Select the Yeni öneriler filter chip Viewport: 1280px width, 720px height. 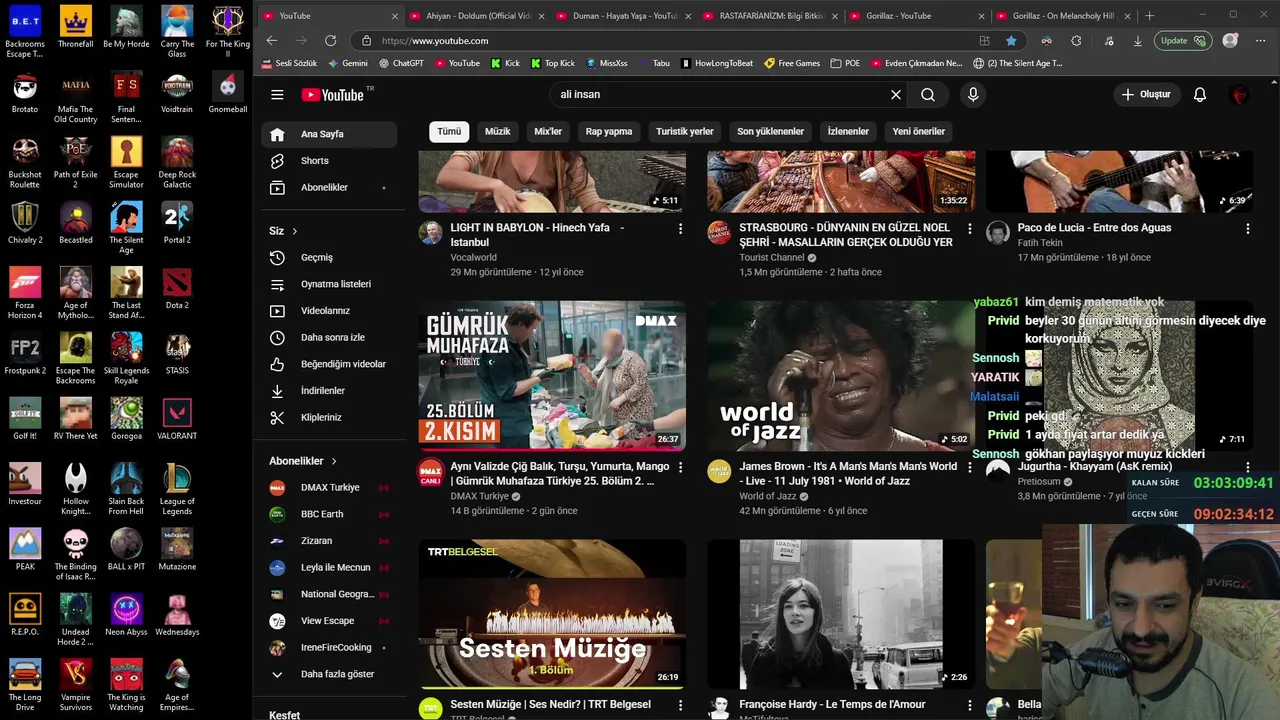919,131
